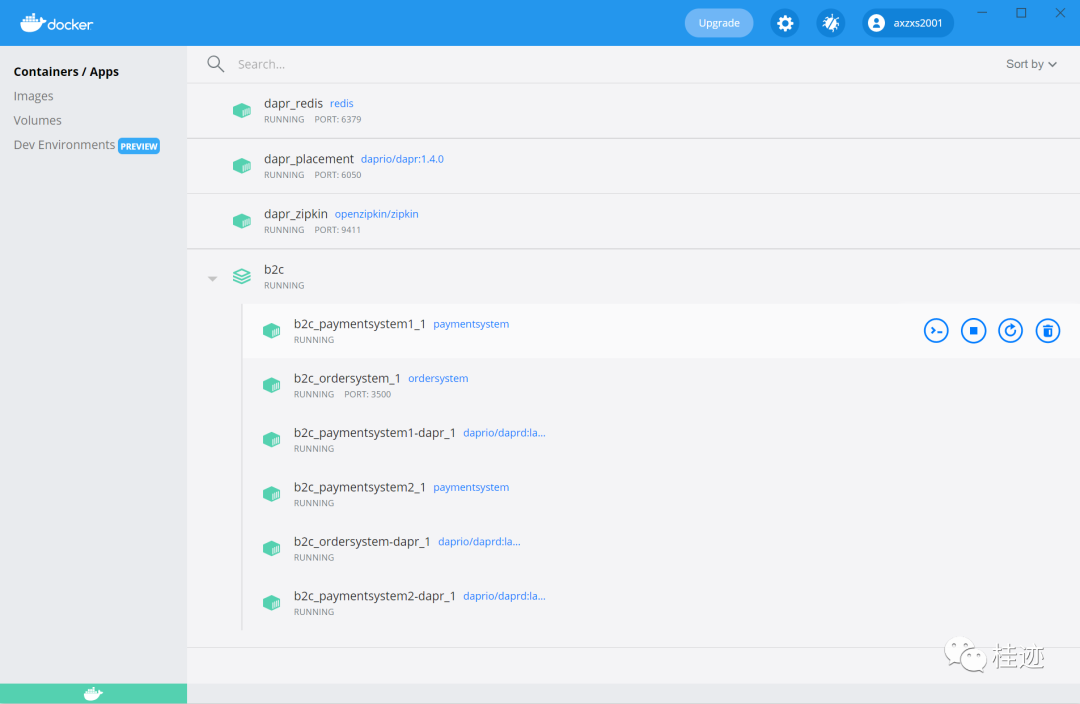Minimize the Docker Desktop window
This screenshot has width=1080, height=704.
coord(982,12)
